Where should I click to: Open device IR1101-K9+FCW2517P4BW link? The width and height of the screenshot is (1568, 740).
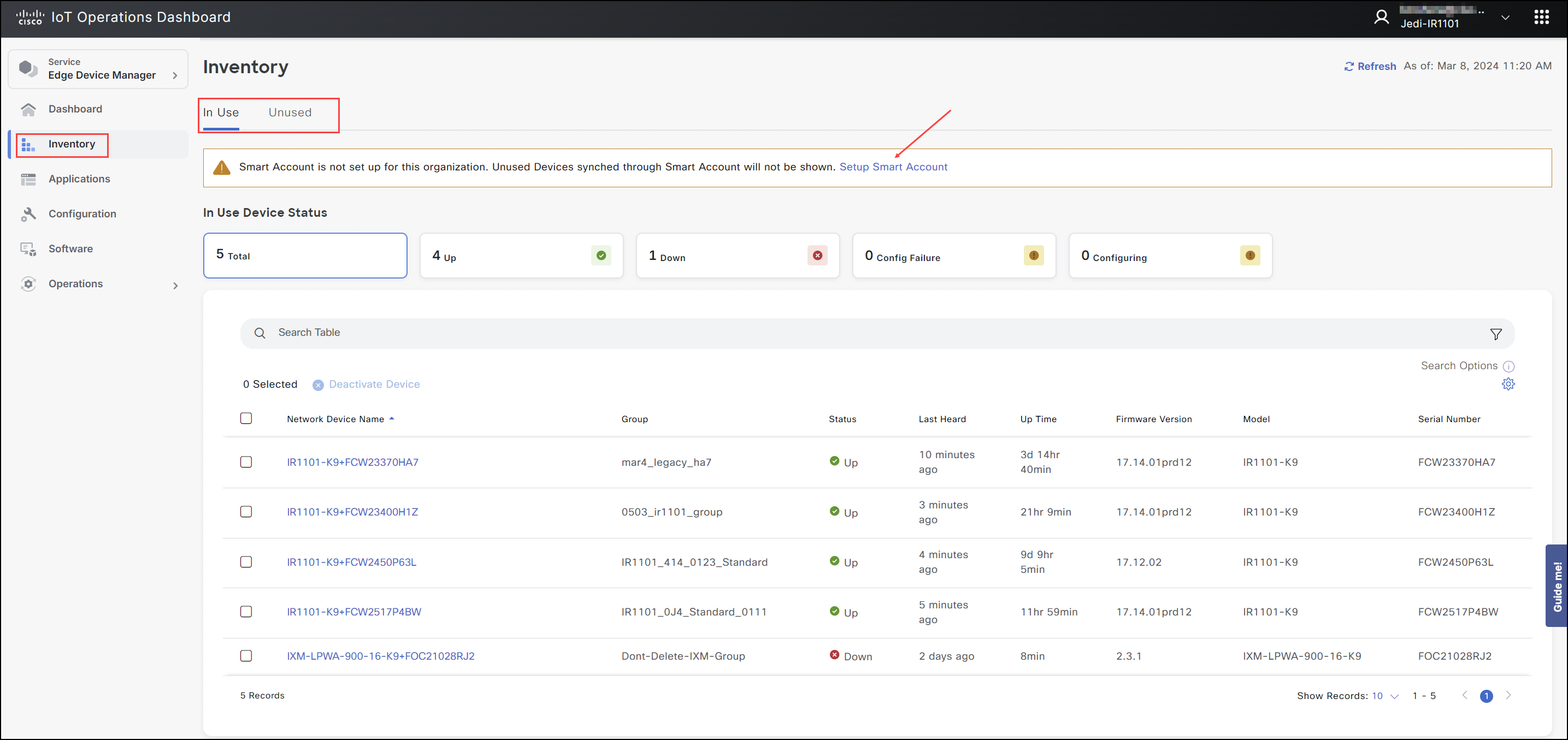[x=353, y=612]
